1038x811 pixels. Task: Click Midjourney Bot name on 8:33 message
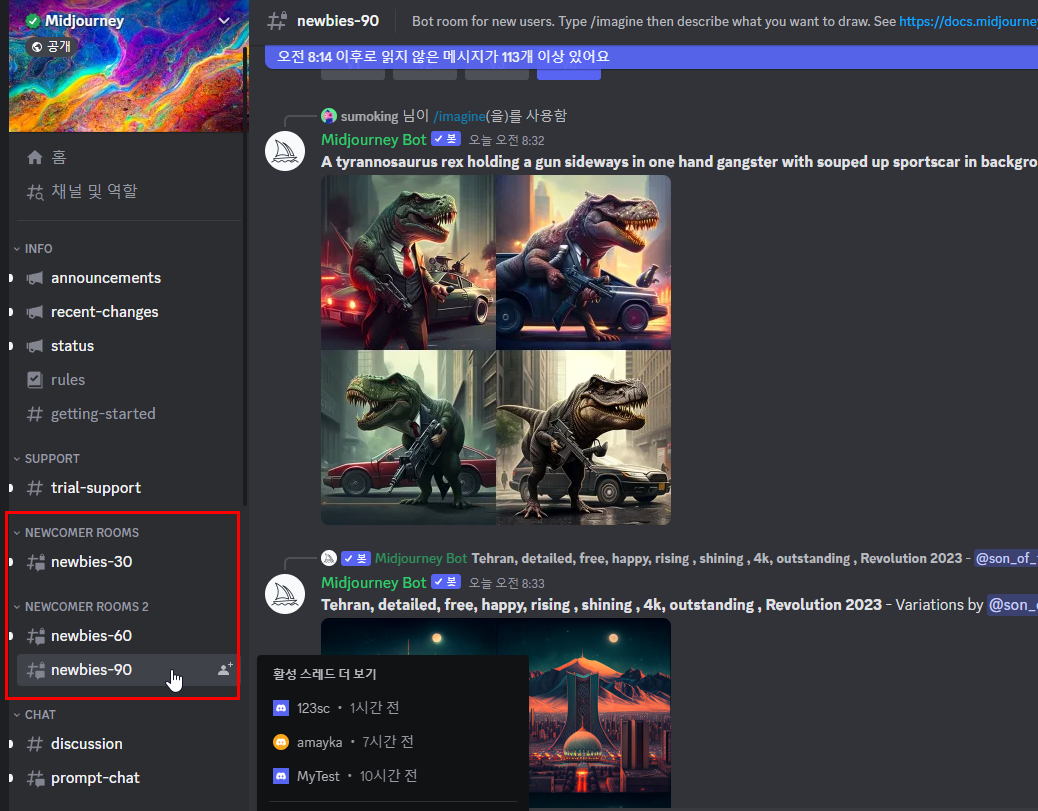373,583
